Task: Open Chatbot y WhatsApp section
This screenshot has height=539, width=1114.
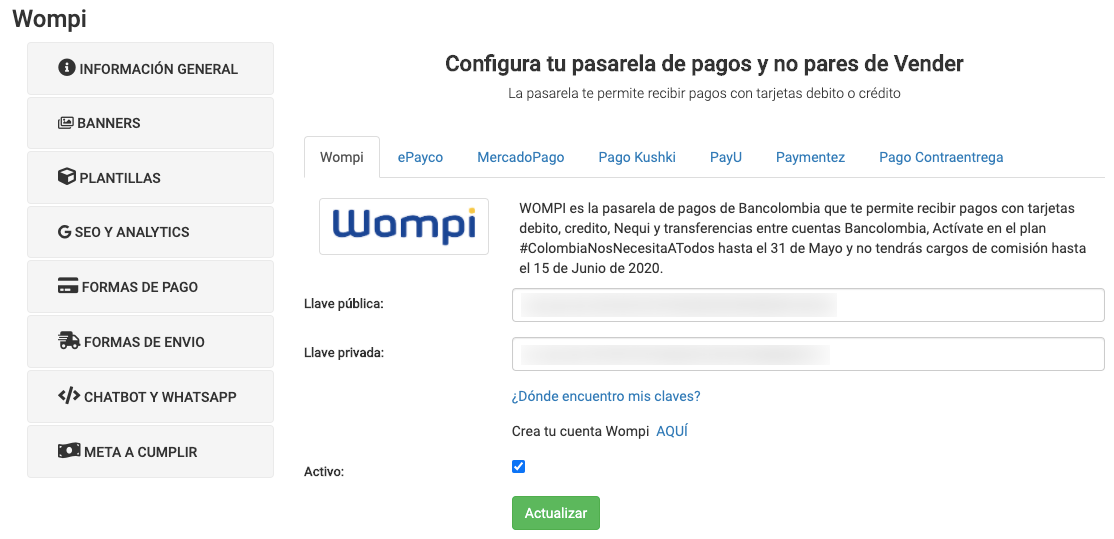Action: click(150, 396)
